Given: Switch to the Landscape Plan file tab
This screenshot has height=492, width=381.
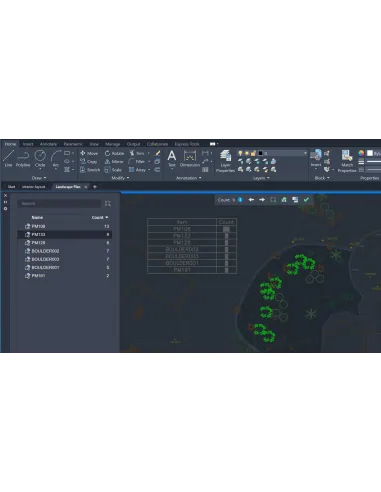Looking at the screenshot, I should point(68,187).
